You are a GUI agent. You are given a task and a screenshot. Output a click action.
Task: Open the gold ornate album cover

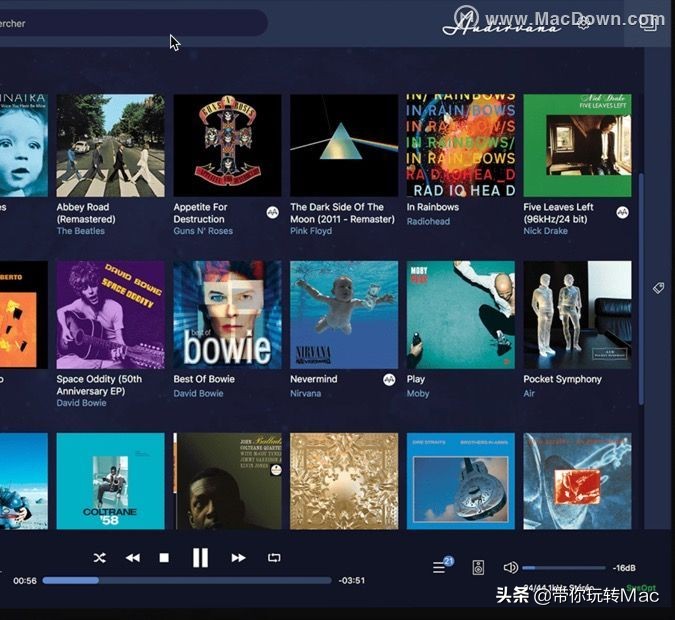344,481
